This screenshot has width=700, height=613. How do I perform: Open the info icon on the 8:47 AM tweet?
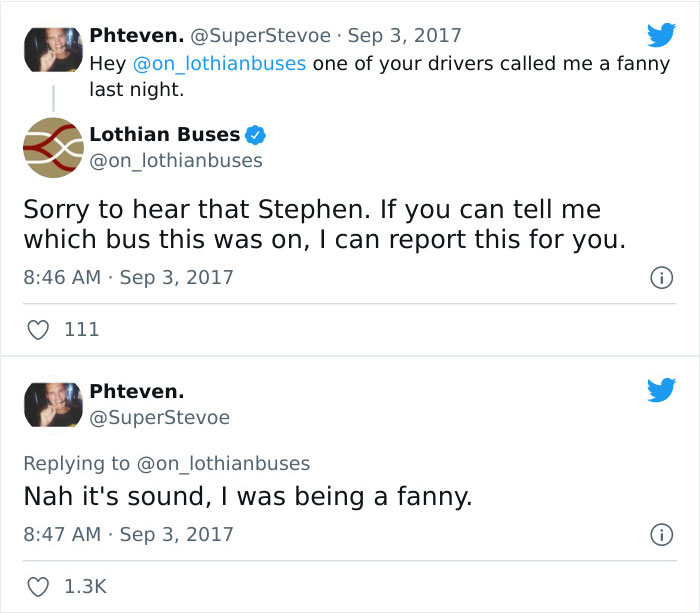659,535
